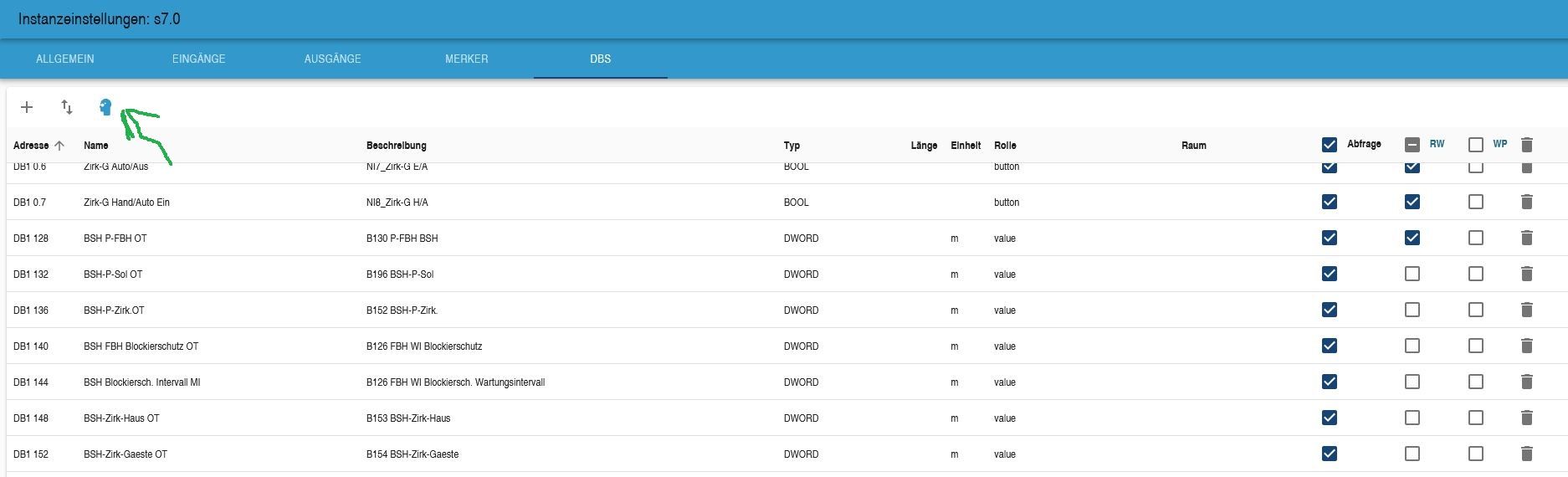Open Raum field for DB1 136
The height and width of the screenshot is (477, 1568).
coord(1247,310)
